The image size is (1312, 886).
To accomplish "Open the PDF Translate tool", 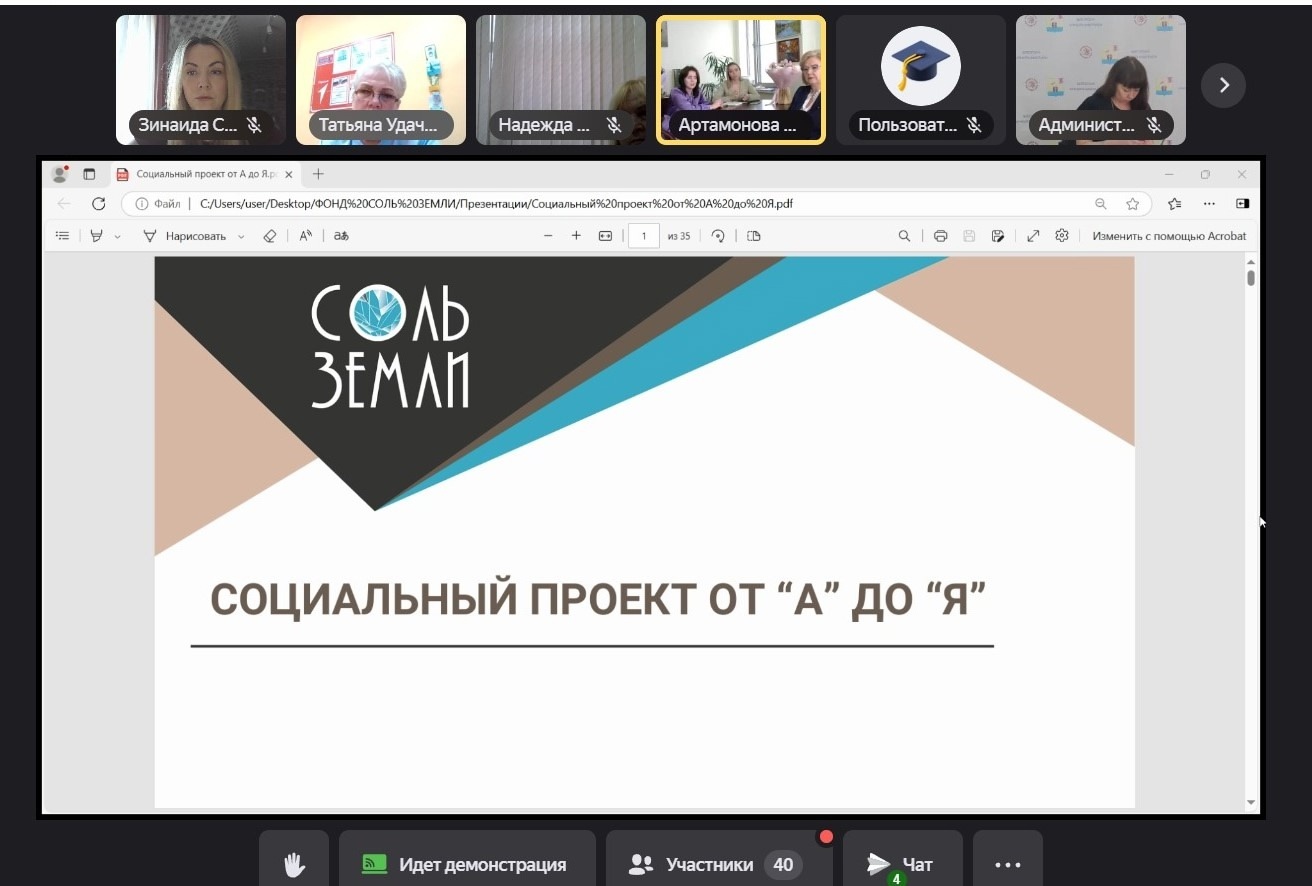I will [341, 236].
